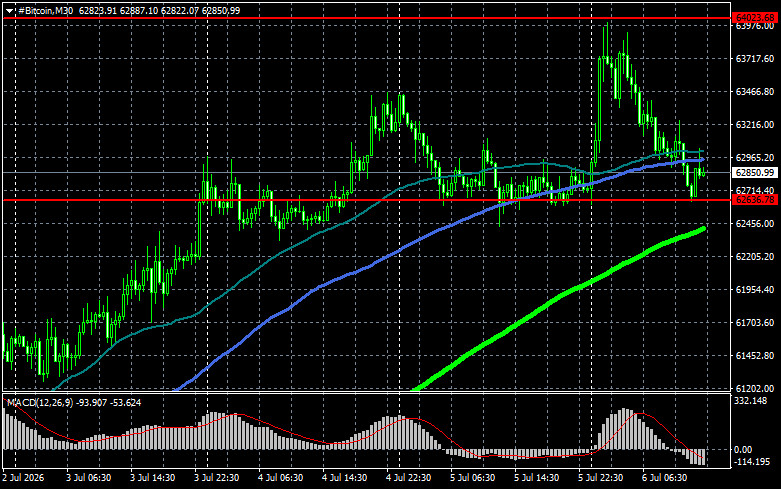
Task: Click price scale value 63717.60
Action: (755, 59)
